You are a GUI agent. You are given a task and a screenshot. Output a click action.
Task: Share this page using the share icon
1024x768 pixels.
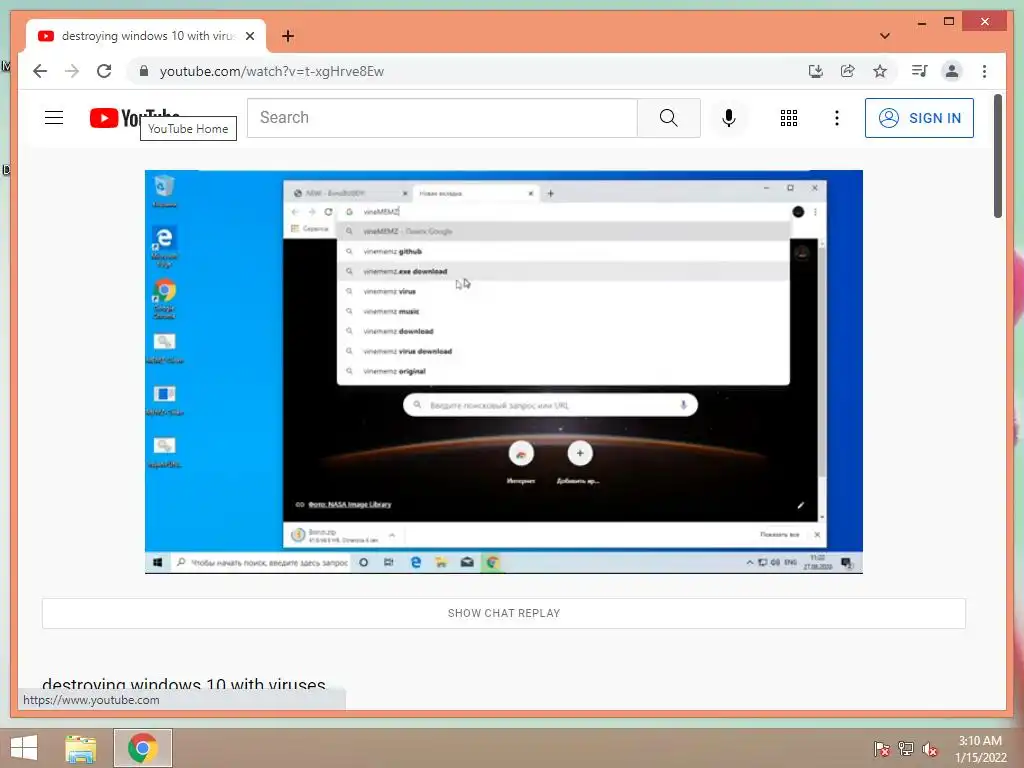click(x=848, y=71)
